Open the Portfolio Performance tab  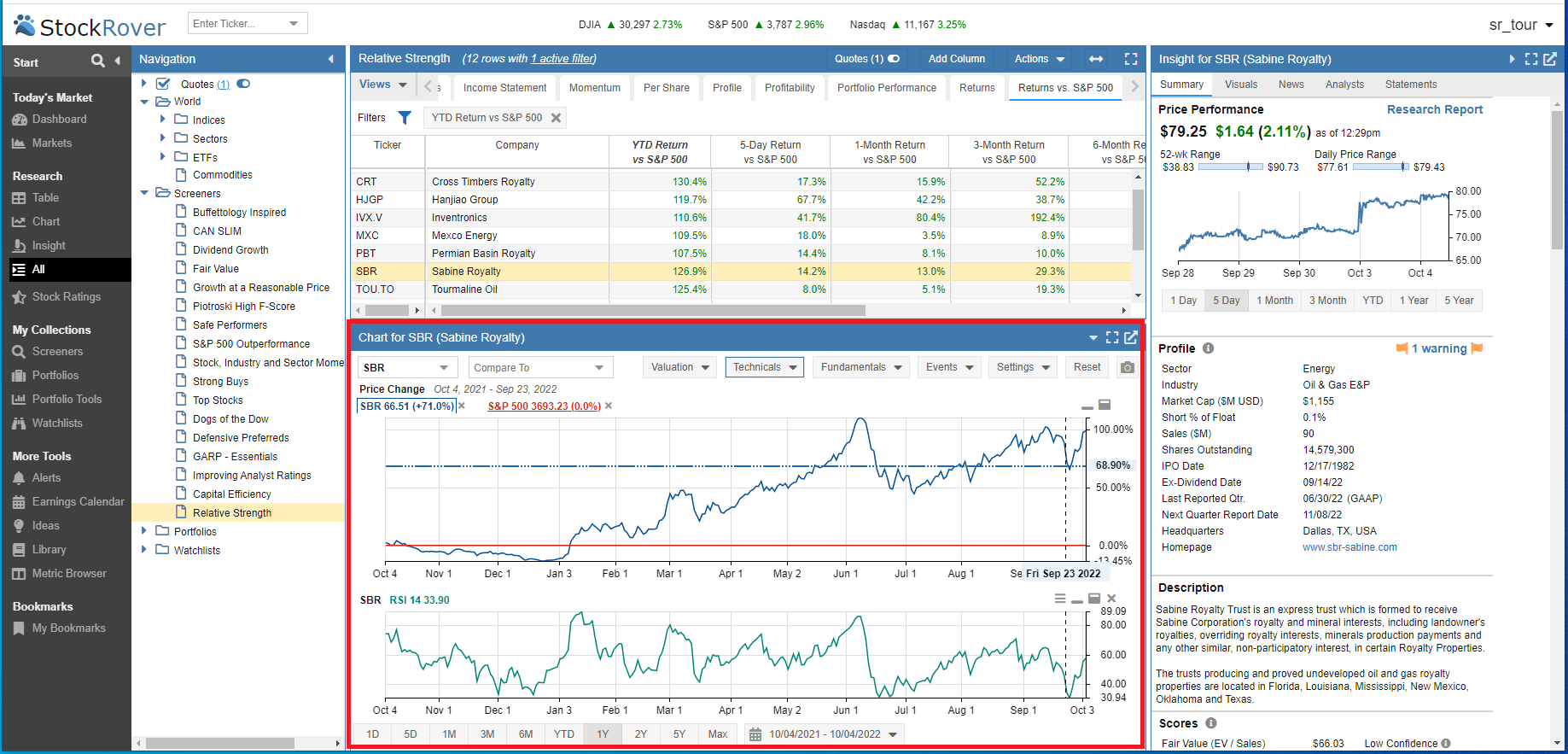pos(887,88)
